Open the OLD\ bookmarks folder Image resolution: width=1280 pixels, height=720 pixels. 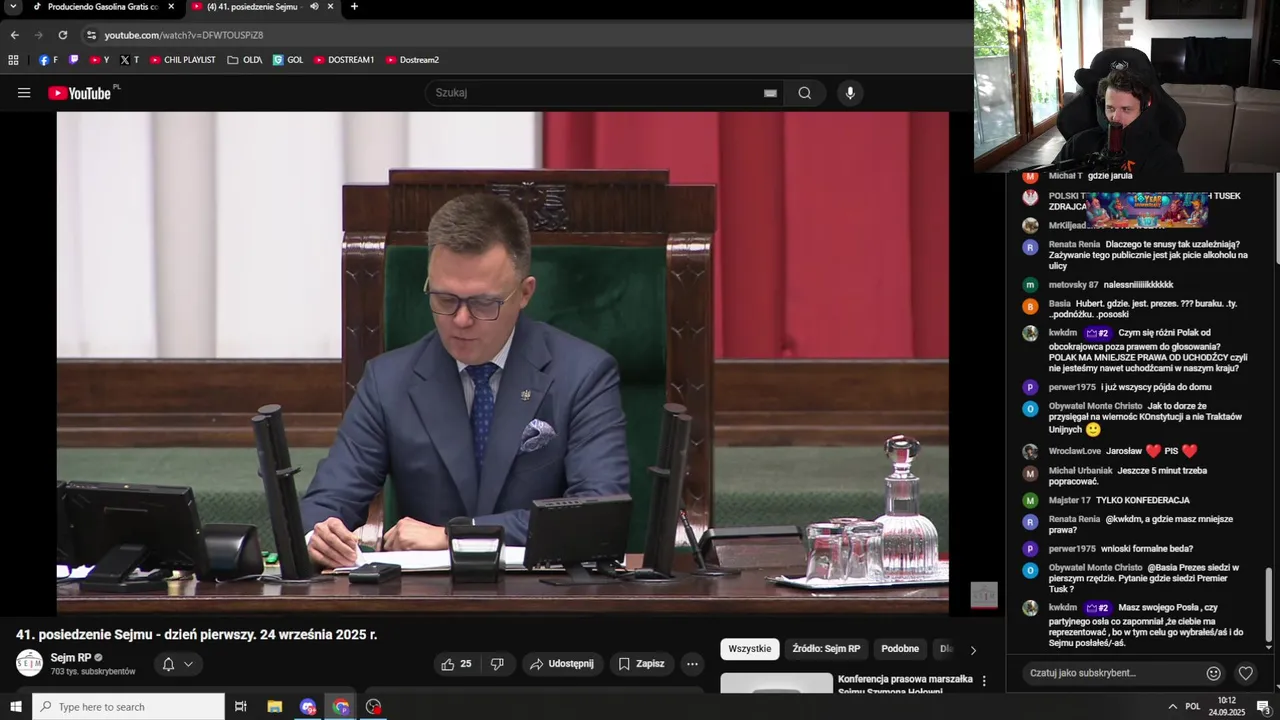[245, 60]
